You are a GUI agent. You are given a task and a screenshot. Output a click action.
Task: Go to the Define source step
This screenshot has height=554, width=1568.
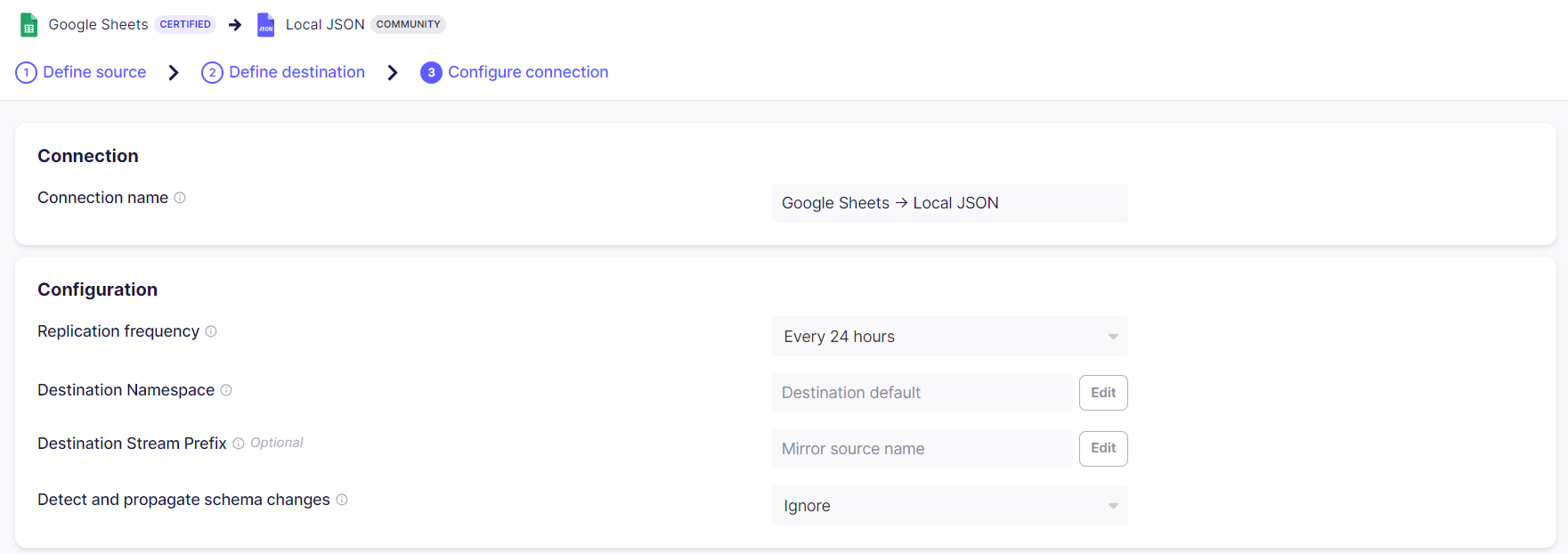click(94, 72)
